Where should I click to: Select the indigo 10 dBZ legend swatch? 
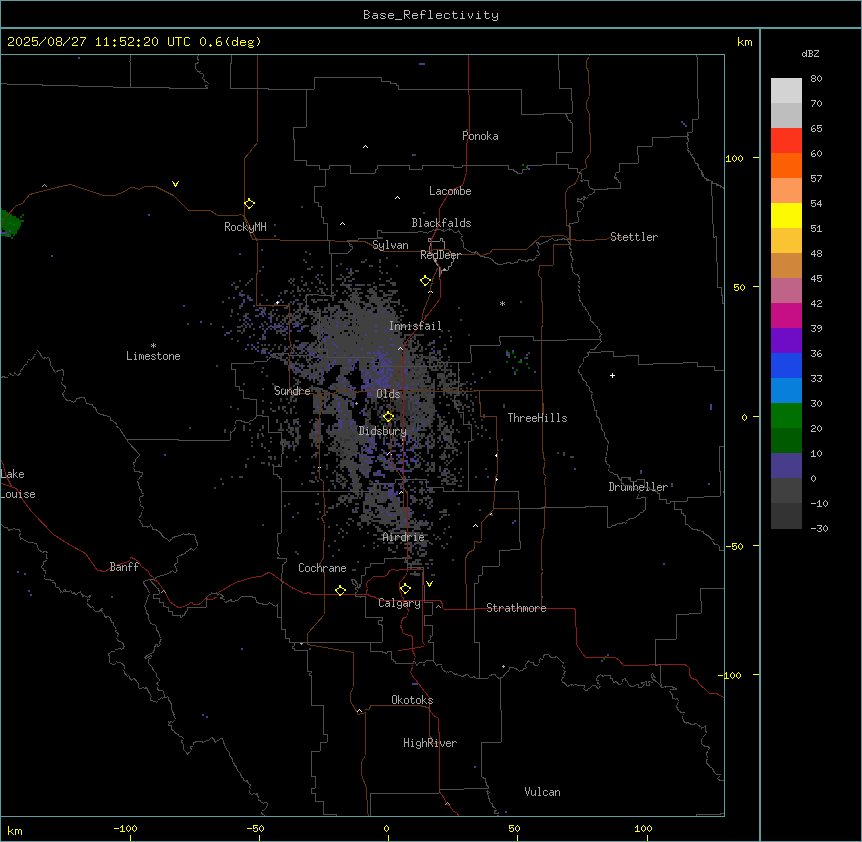(786, 466)
